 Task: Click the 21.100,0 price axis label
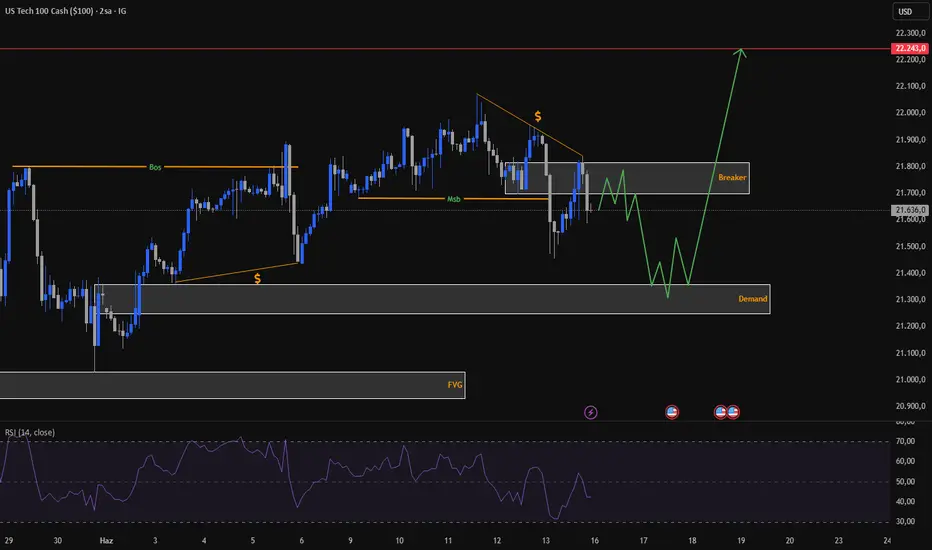[x=910, y=353]
